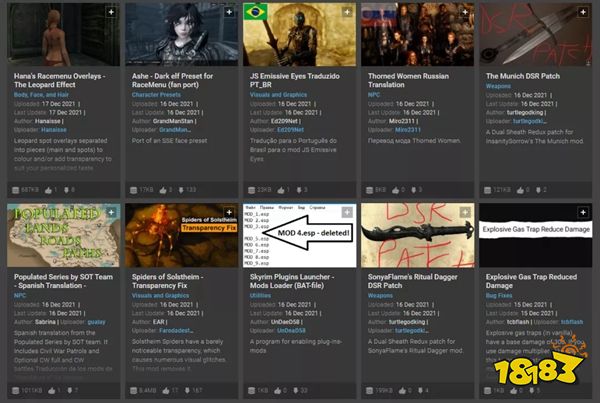600x403 pixels.
Task: Open JS Emissive Eyes Traduzido PT_BR title
Action: 295,80
